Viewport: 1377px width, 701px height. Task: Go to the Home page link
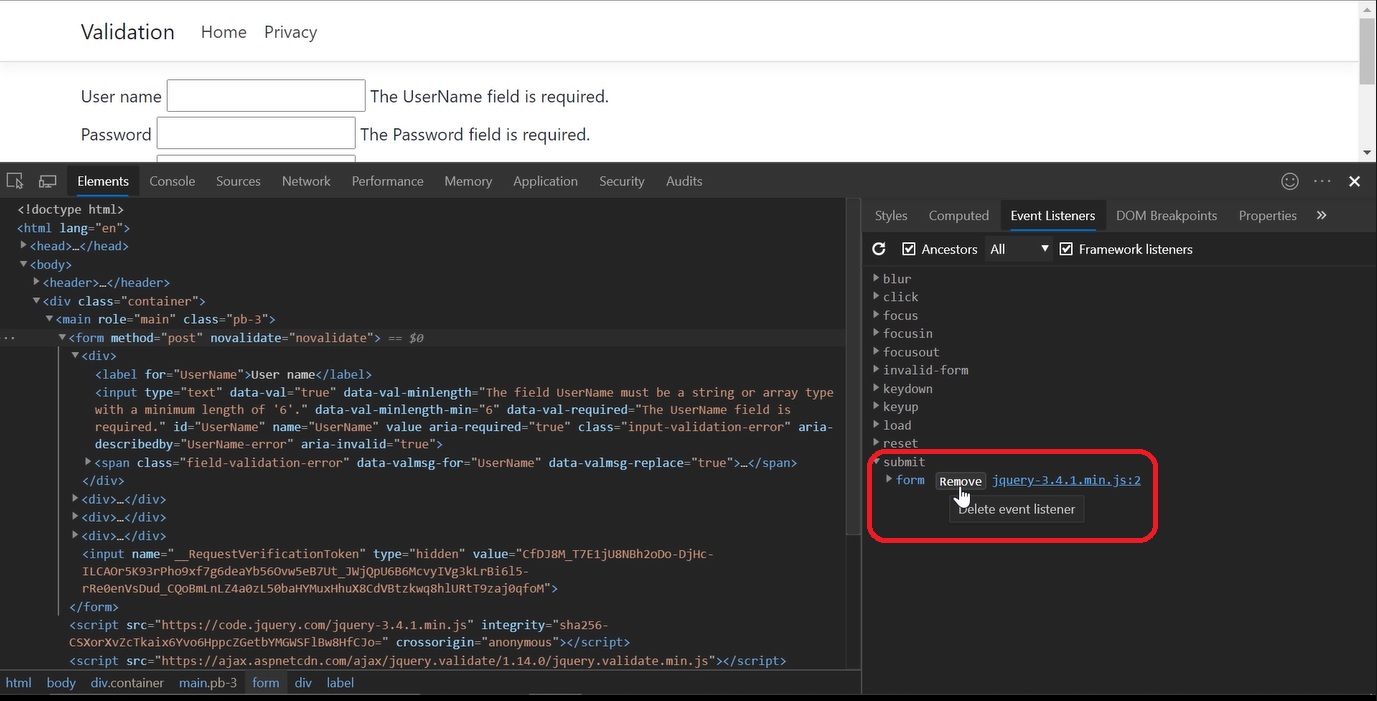click(224, 32)
